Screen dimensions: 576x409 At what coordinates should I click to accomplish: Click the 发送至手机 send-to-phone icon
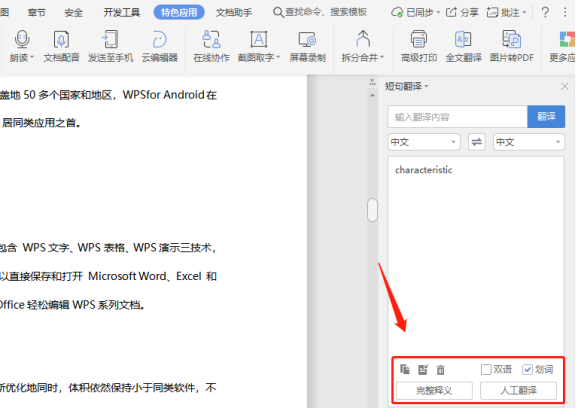(110, 39)
